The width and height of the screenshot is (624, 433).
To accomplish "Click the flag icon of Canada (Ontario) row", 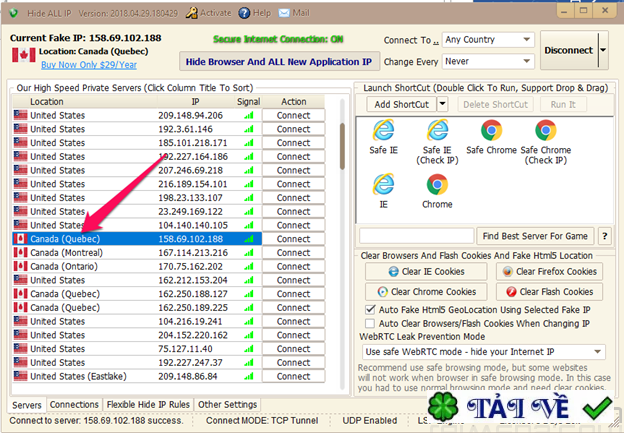I will click(x=20, y=266).
